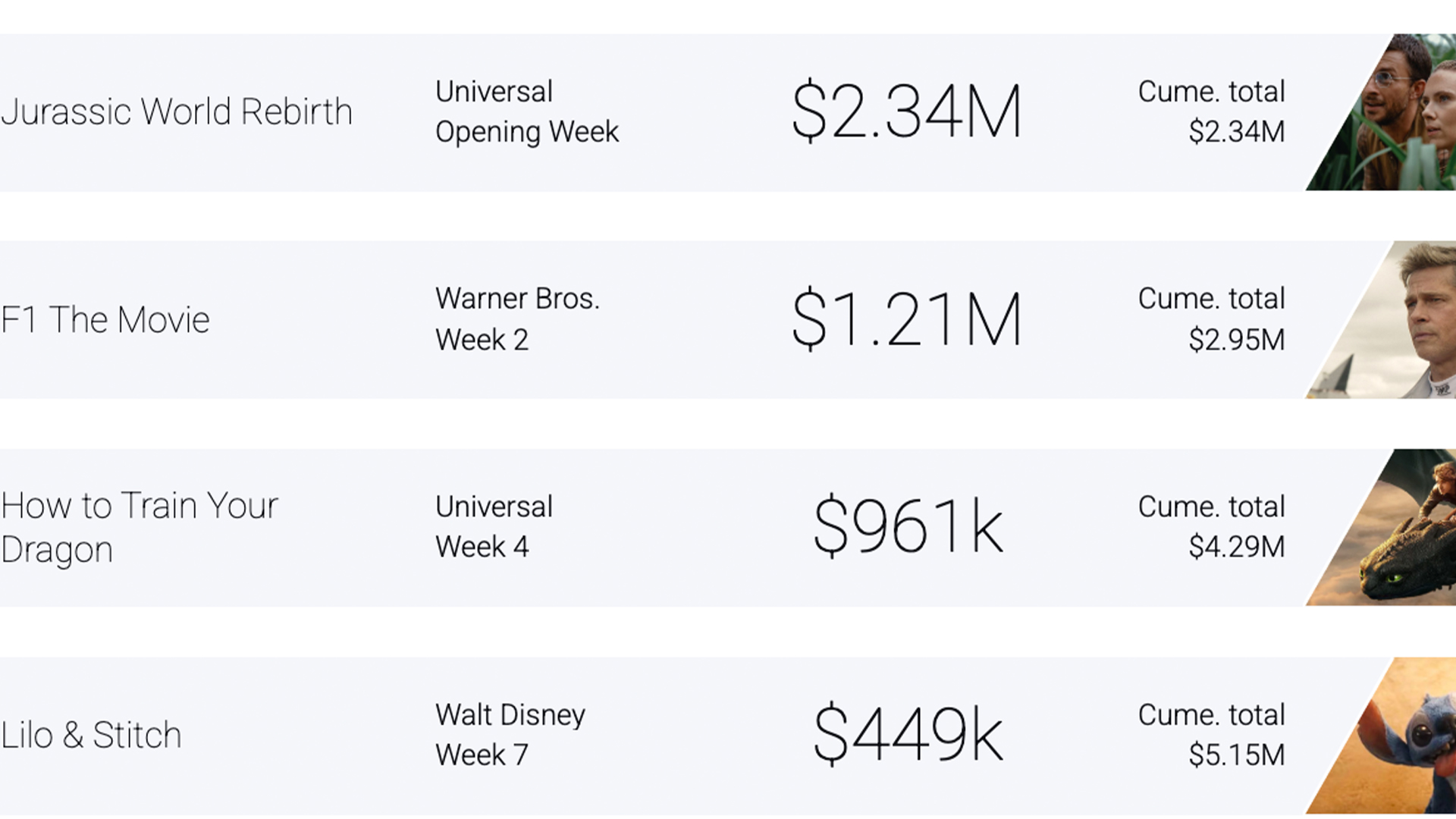
Task: Click the $2.34M weekly gross figure
Action: point(907,111)
